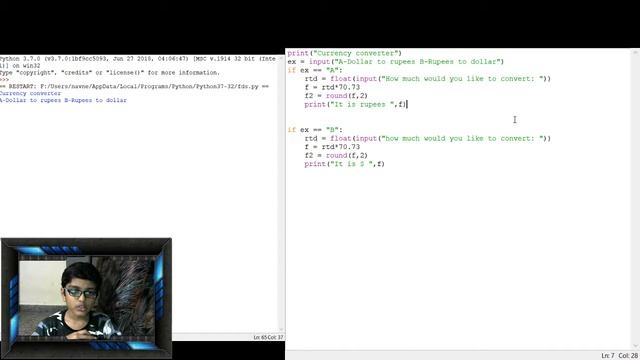Click the print("It is rupees ",f) line
The image size is (640, 360).
356,104
